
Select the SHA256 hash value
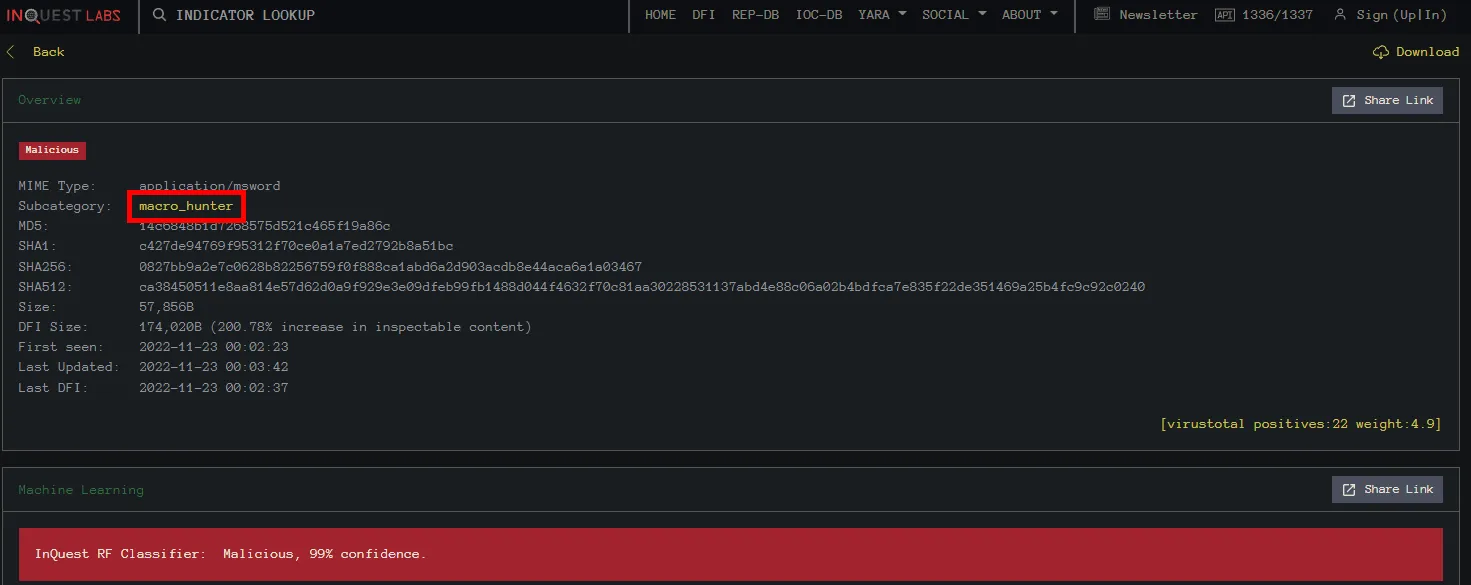click(x=390, y=267)
